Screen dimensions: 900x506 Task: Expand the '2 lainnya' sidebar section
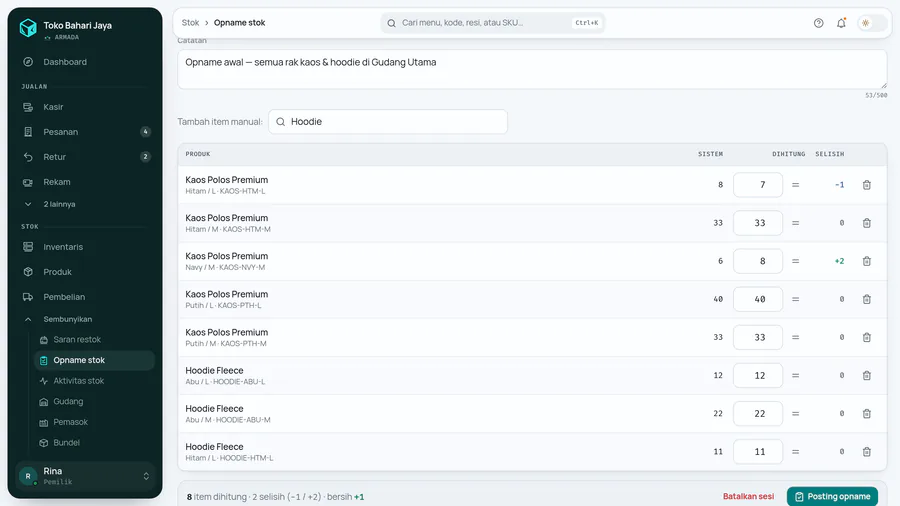pos(85,204)
